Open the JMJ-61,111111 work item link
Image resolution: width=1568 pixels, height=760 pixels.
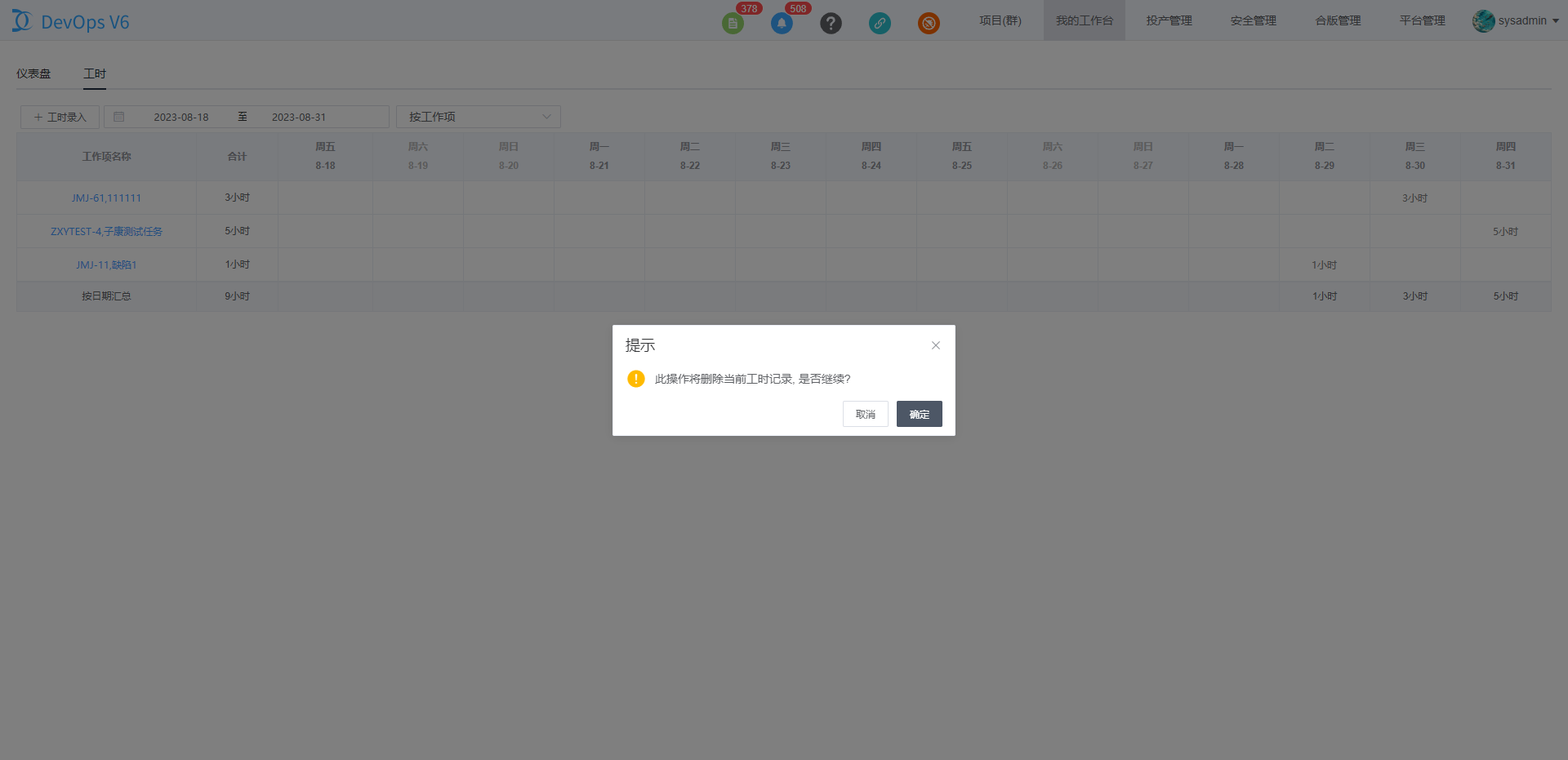(x=106, y=198)
